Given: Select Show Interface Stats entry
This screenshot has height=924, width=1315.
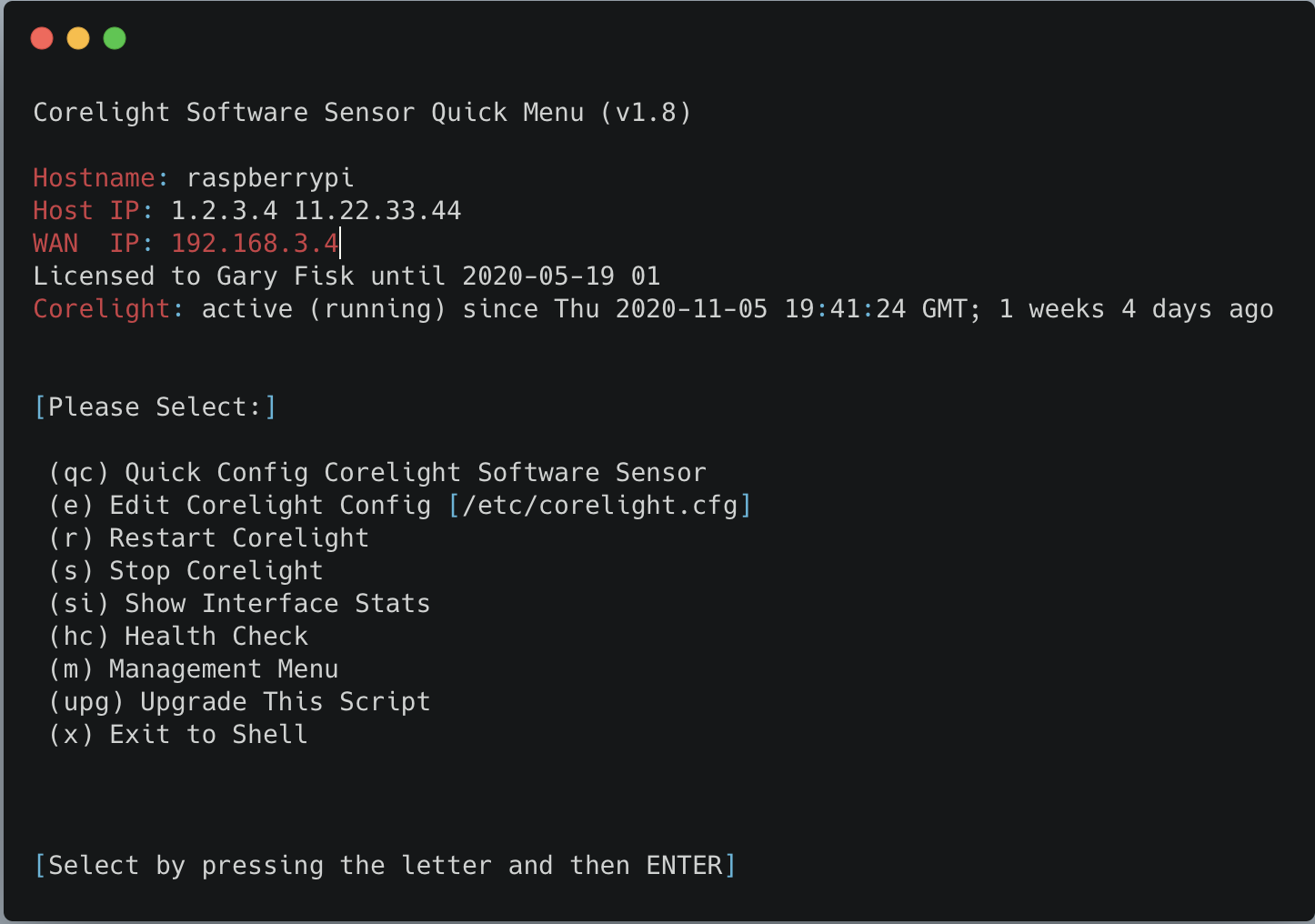Looking at the screenshot, I should (x=239, y=604).
